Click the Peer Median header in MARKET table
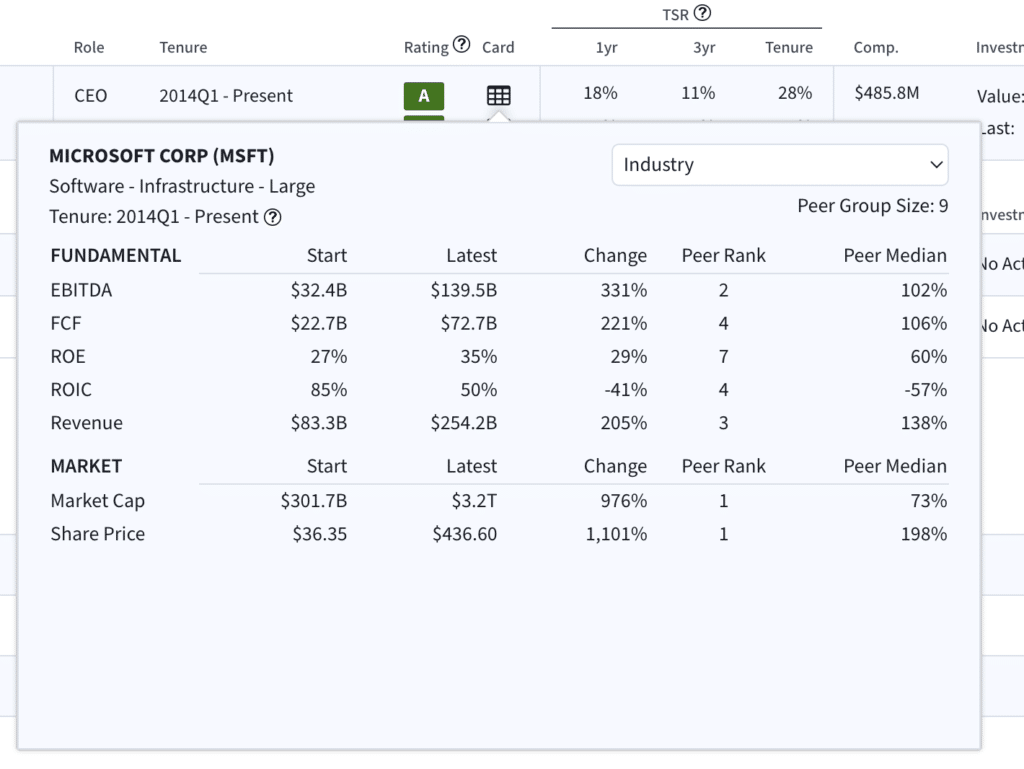Image resolution: width=1024 pixels, height=769 pixels. [895, 466]
